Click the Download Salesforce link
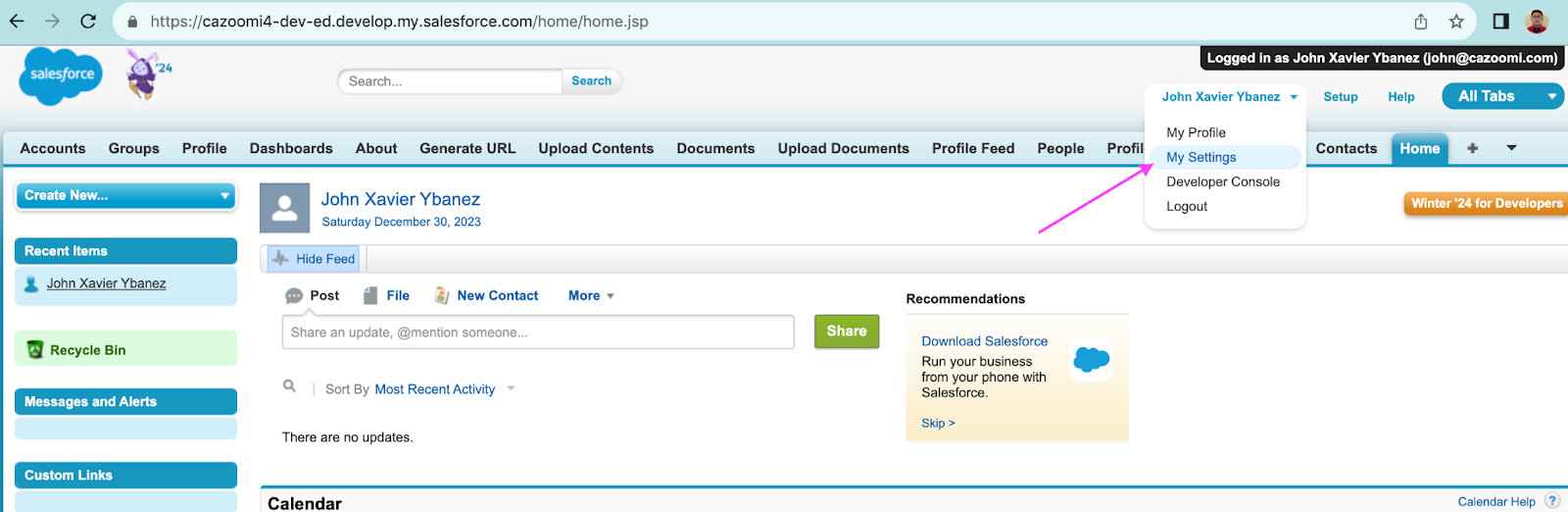 tap(984, 341)
